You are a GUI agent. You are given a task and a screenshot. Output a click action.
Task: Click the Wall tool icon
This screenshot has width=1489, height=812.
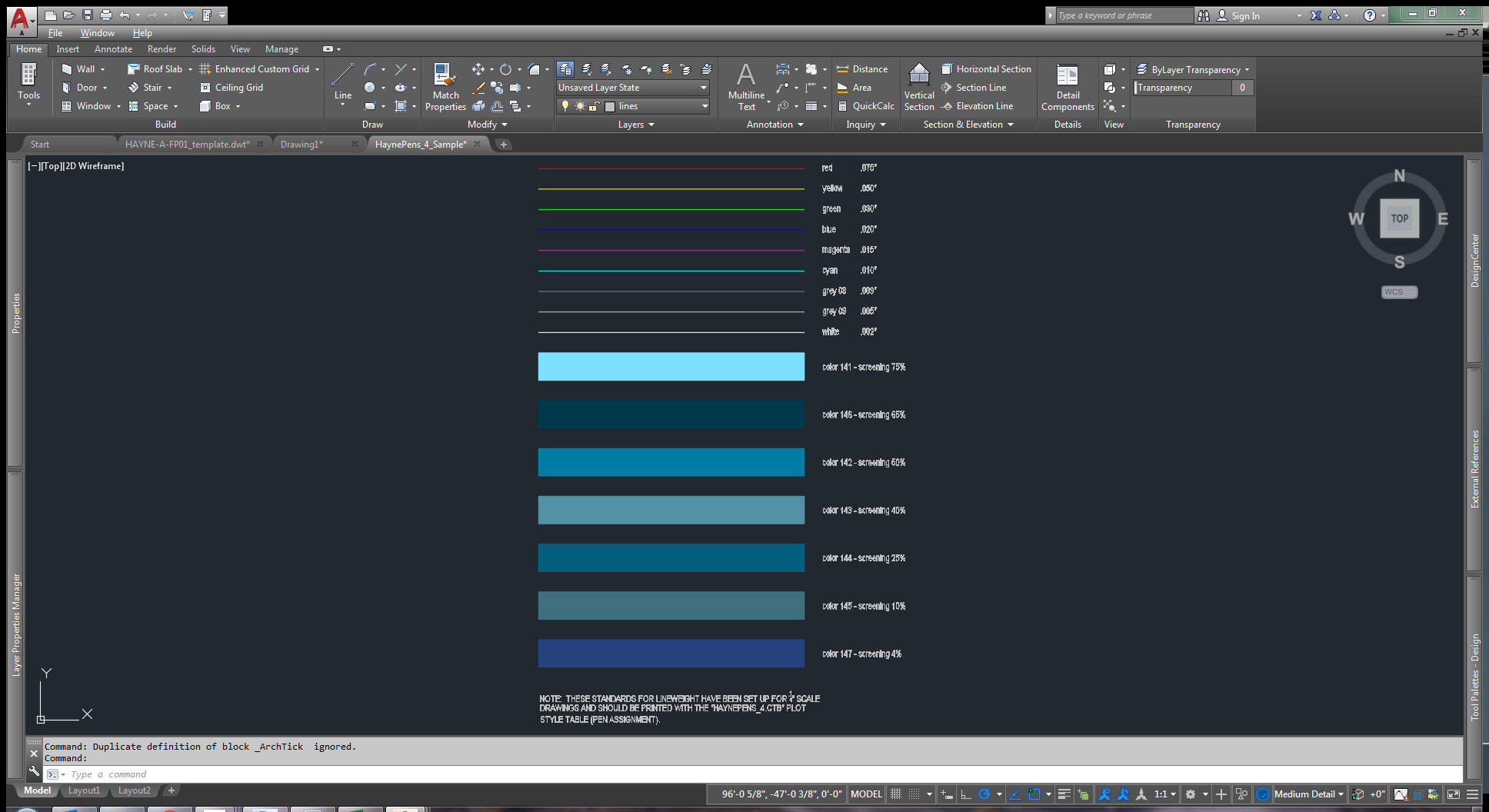pyautogui.click(x=67, y=69)
